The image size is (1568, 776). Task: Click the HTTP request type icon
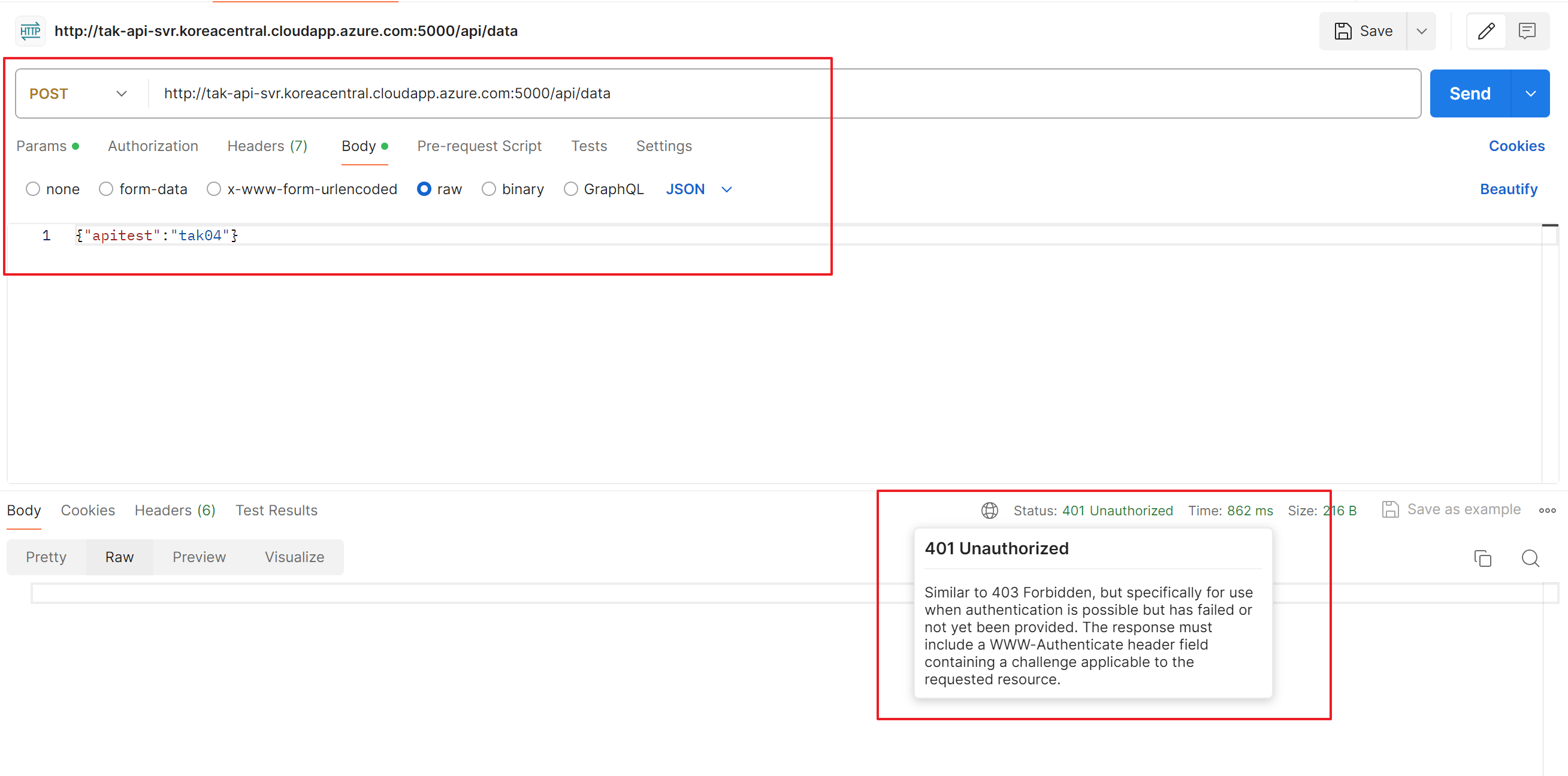(x=30, y=31)
